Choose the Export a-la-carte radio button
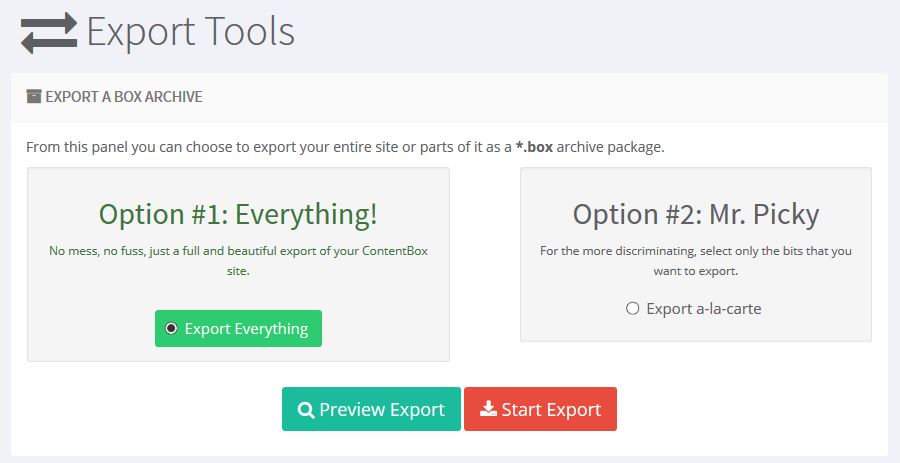 (x=632, y=309)
